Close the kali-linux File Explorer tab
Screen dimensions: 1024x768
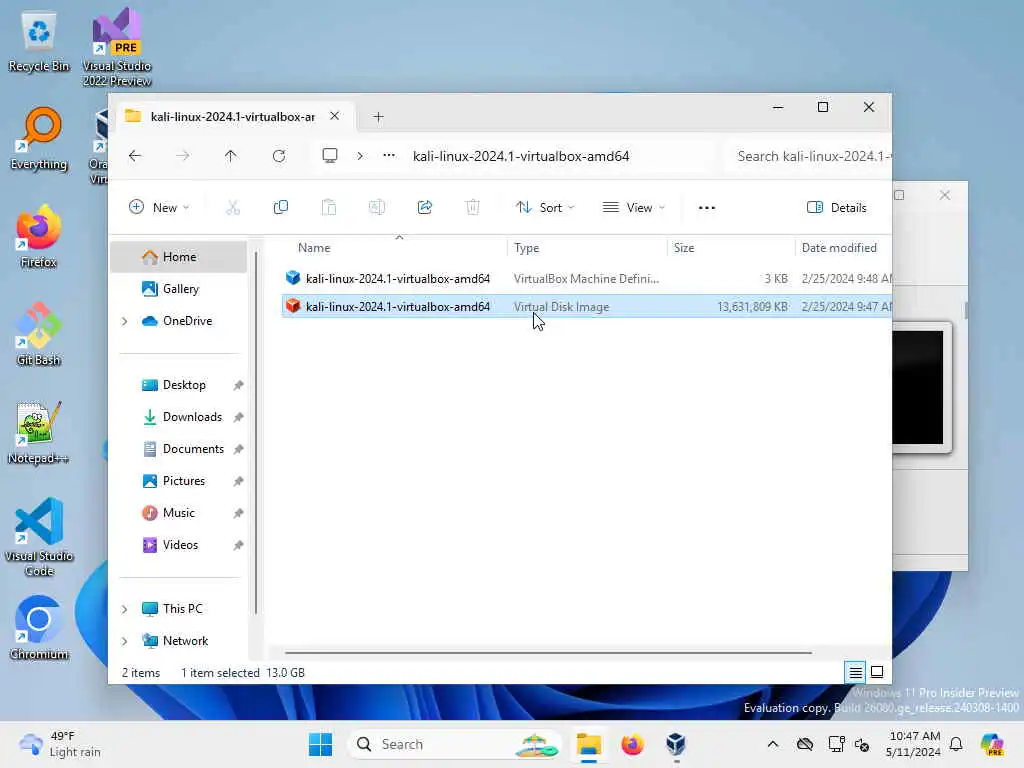pos(334,116)
